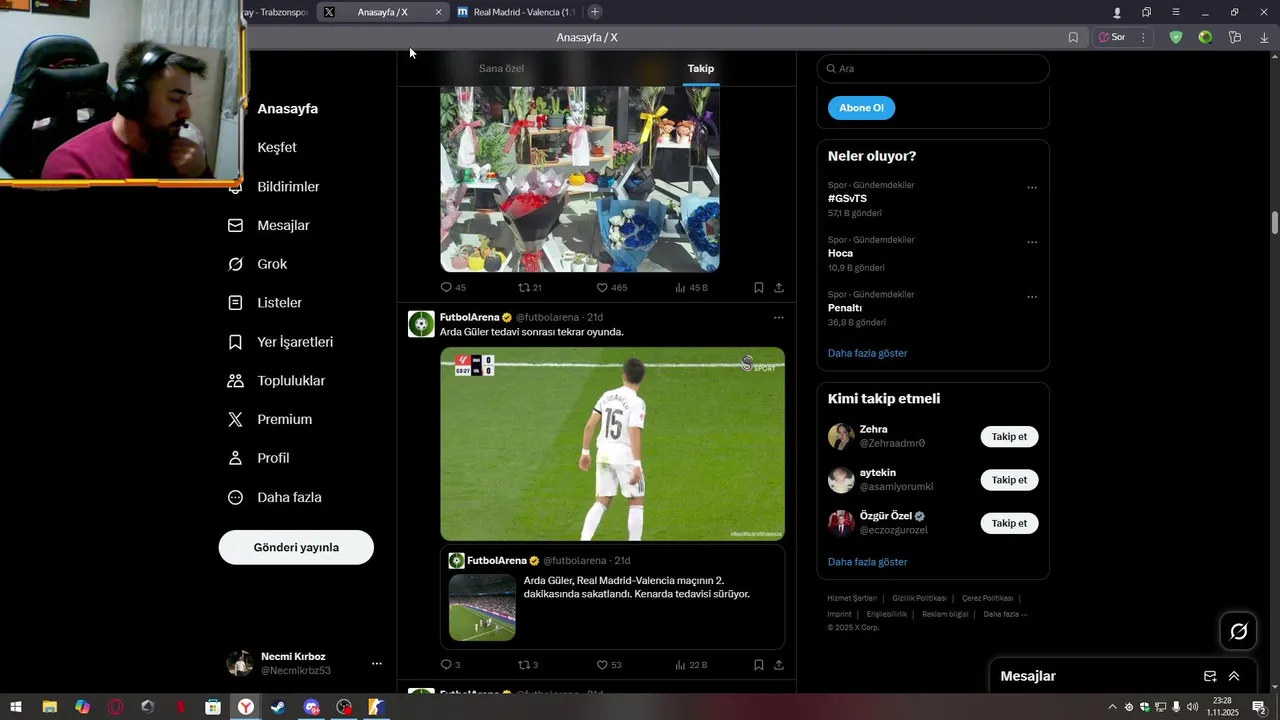Open the #GSvTS trending topic
Screen dimensions: 1280x720
(847, 198)
